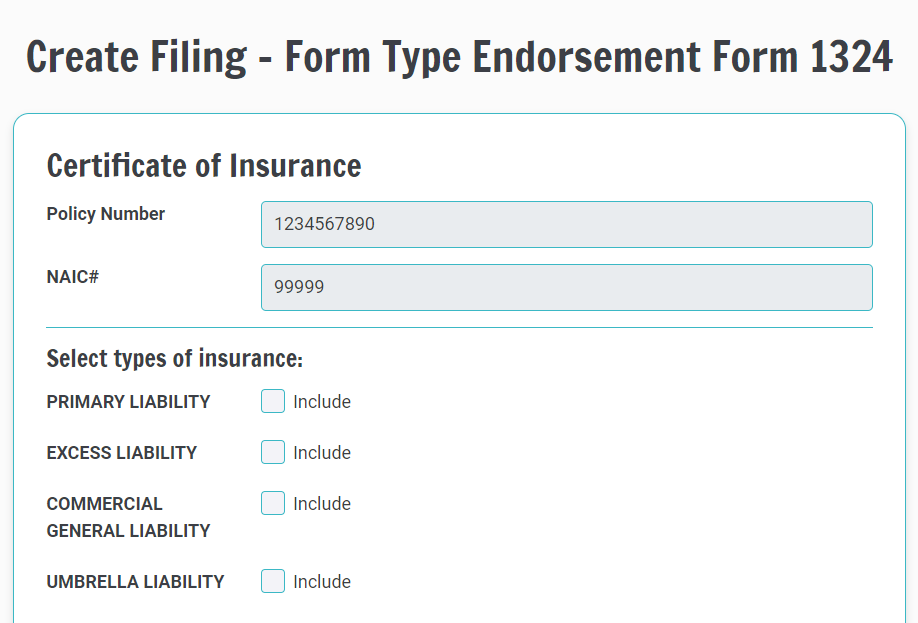Image resolution: width=918 pixels, height=623 pixels.
Task: Click the Create Filing page title
Action: (x=459, y=57)
